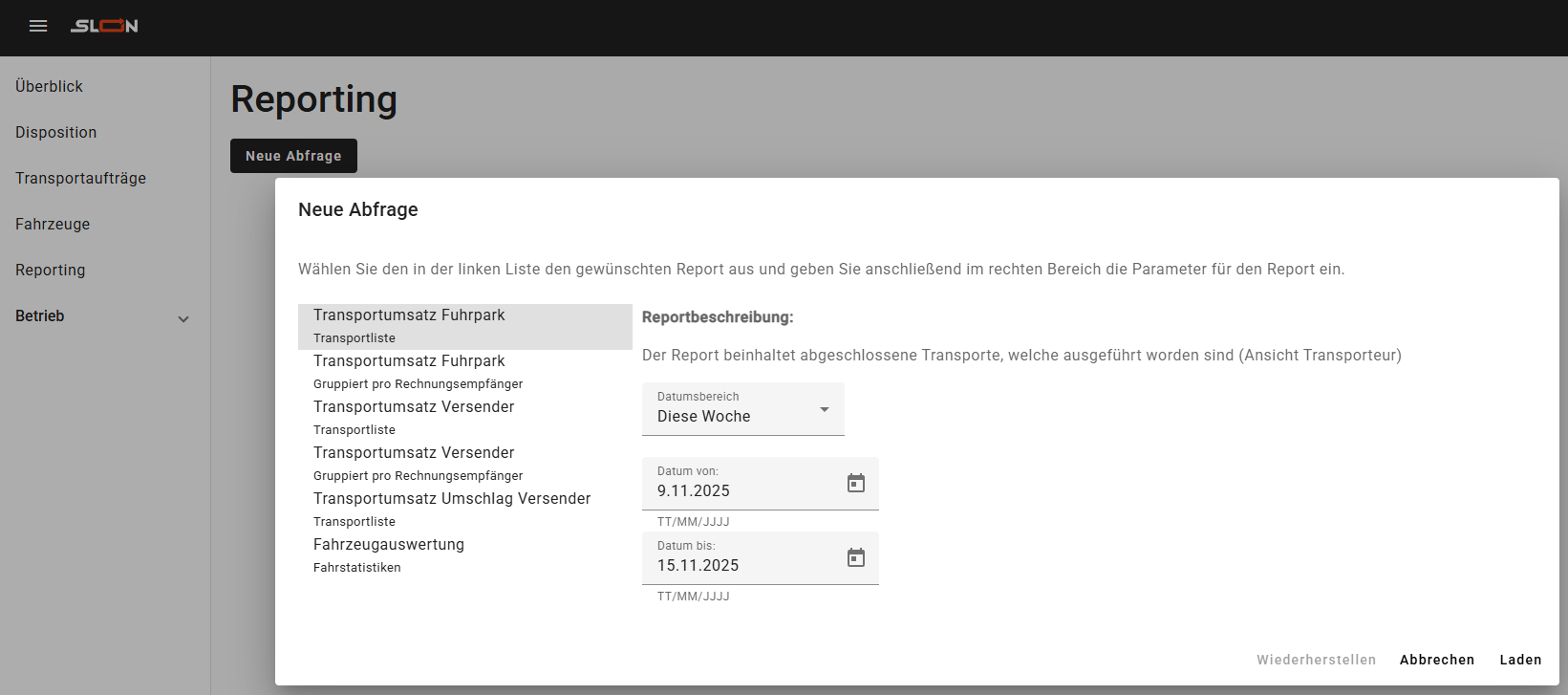Open Fahrzeuge in the sidebar
Screen dimensions: 1568x695
(53, 224)
